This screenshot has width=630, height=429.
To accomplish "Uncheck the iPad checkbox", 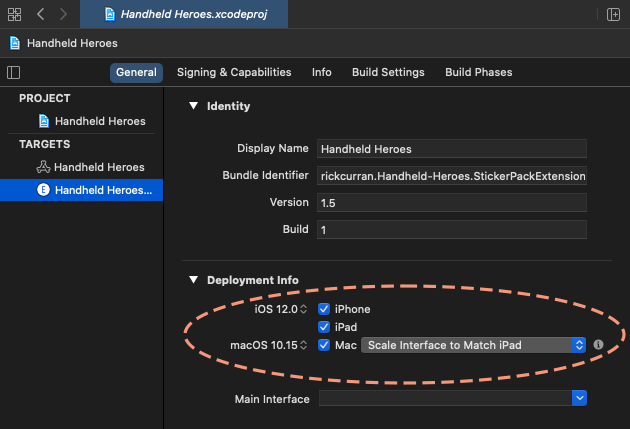I will click(x=324, y=327).
